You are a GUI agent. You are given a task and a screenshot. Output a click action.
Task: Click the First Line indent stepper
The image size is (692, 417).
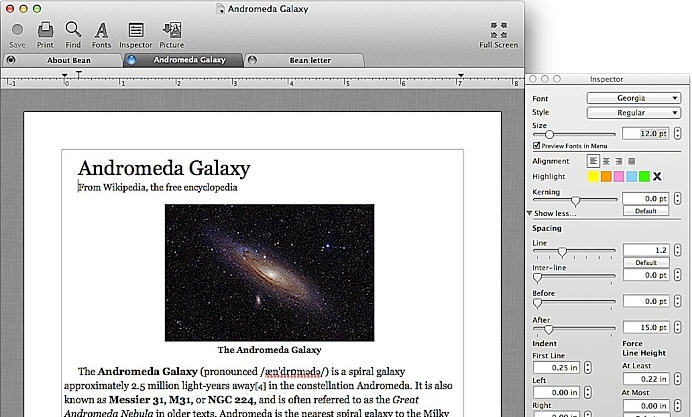pos(588,368)
